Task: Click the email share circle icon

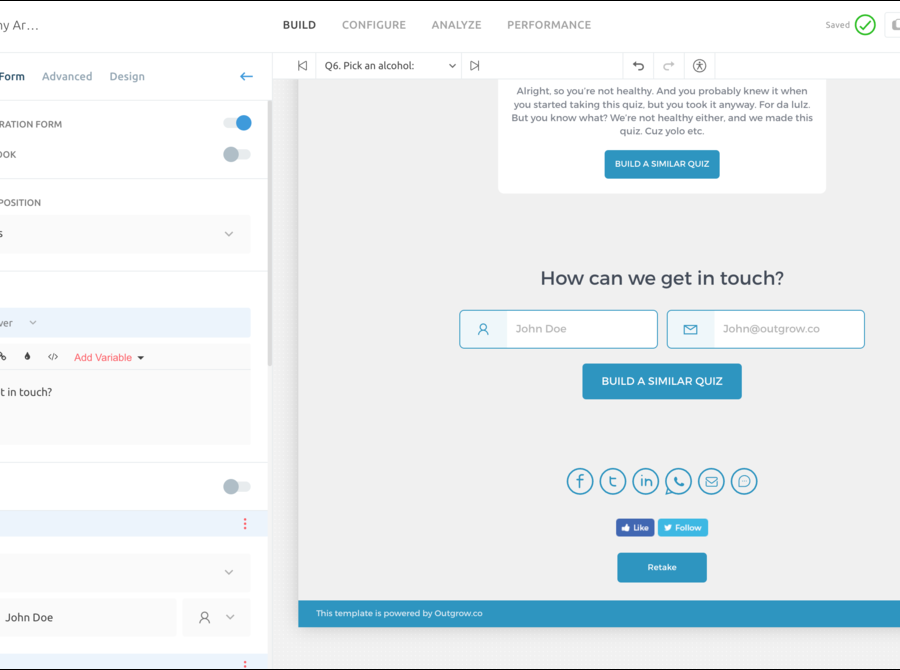Action: pos(711,481)
